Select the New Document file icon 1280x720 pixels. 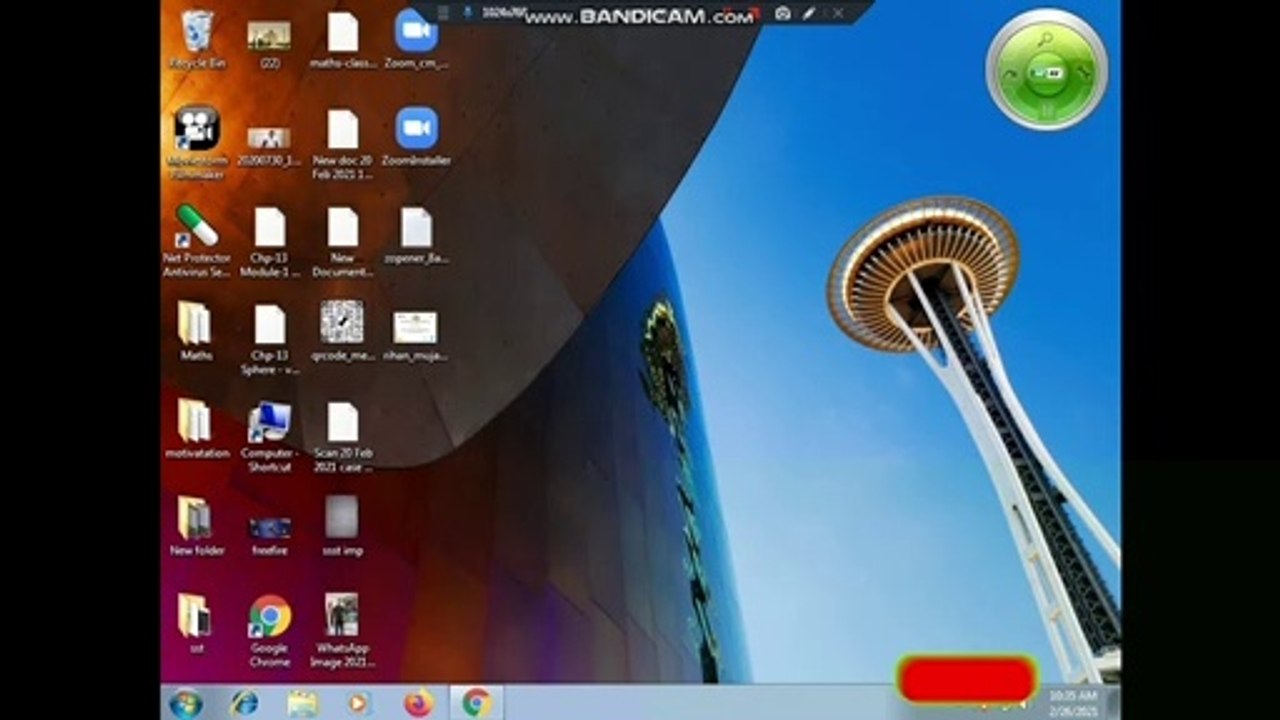pos(343,241)
